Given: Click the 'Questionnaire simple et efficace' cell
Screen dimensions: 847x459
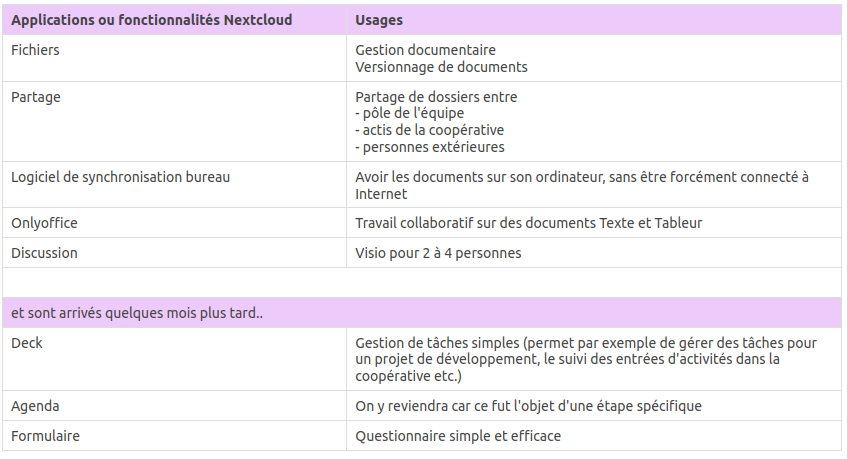Looking at the screenshot, I should (458, 436).
